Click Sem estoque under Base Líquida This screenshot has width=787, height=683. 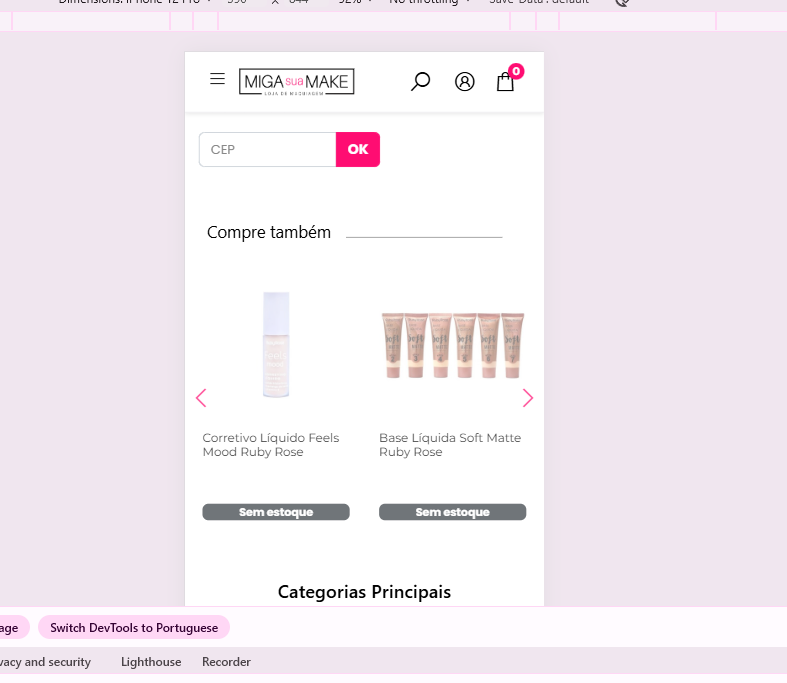(452, 512)
